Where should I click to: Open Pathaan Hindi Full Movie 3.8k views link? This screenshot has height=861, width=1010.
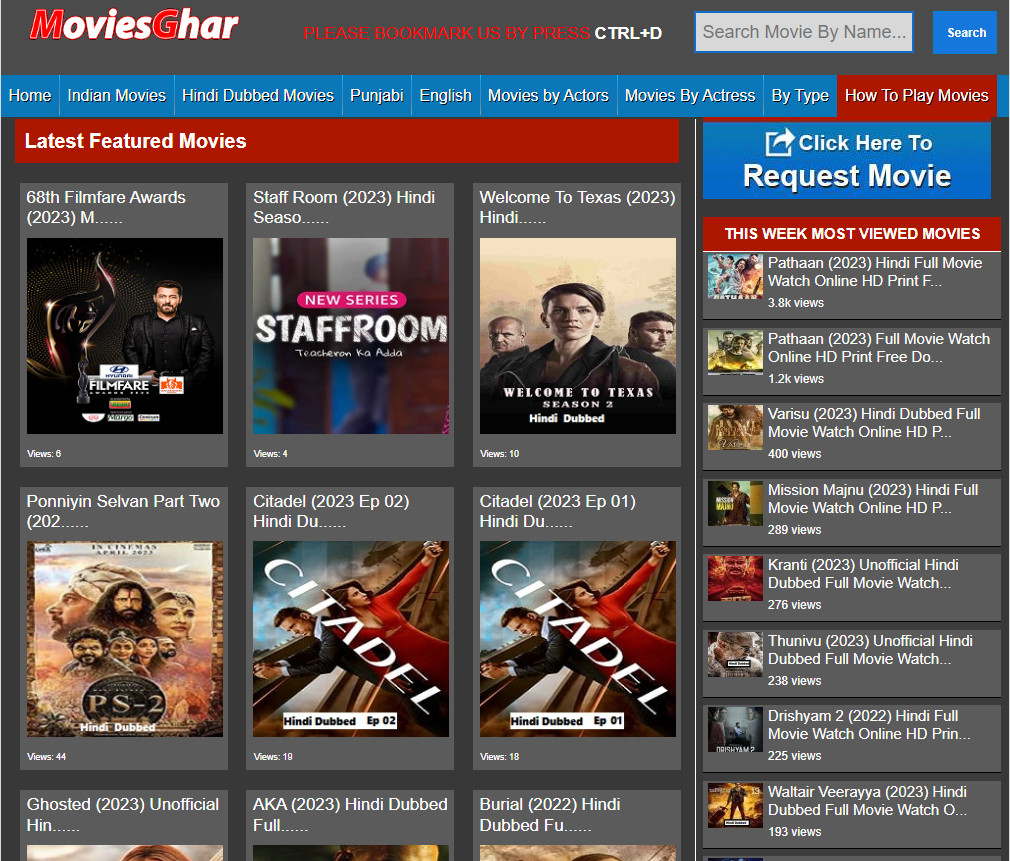[x=875, y=272]
